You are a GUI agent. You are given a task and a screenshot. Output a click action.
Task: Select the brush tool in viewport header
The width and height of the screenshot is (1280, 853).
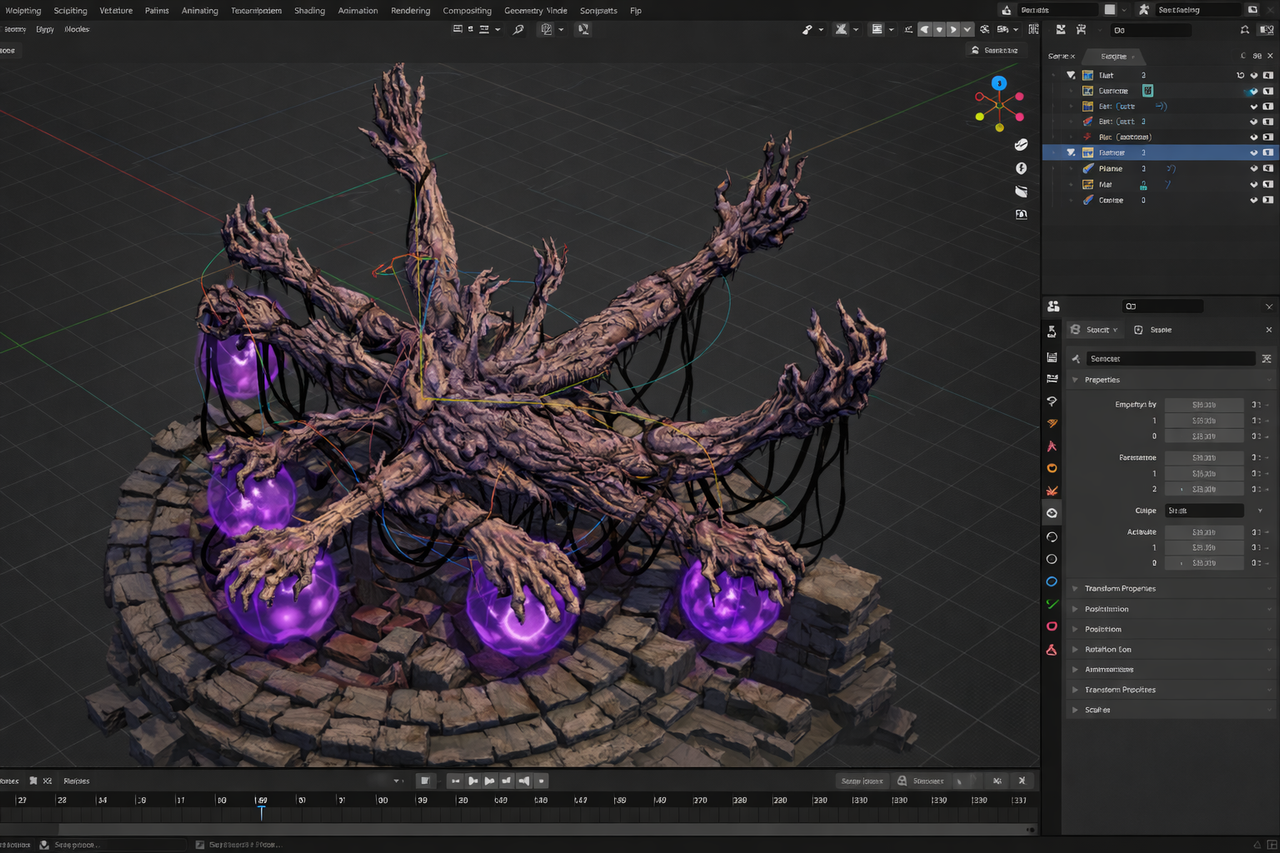point(807,29)
